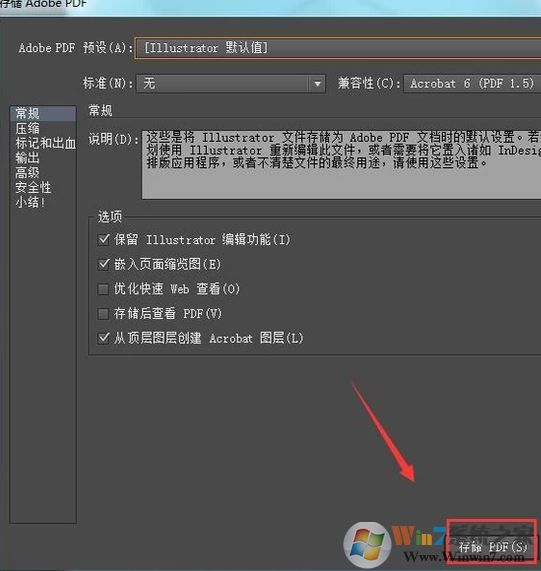
Task: Switch to the 安全性 section
Action: 43,187
